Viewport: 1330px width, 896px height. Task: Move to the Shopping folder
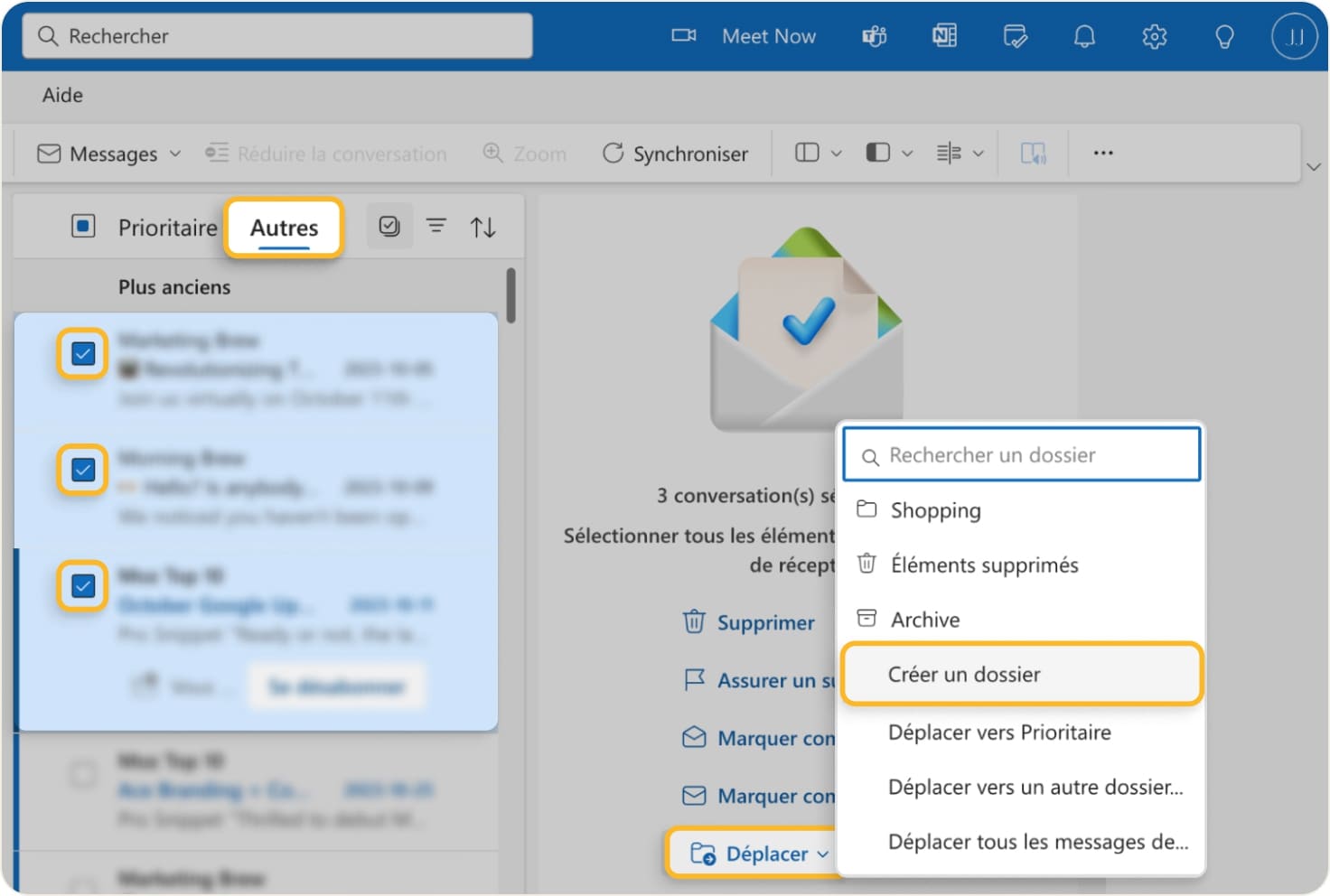[1022, 510]
